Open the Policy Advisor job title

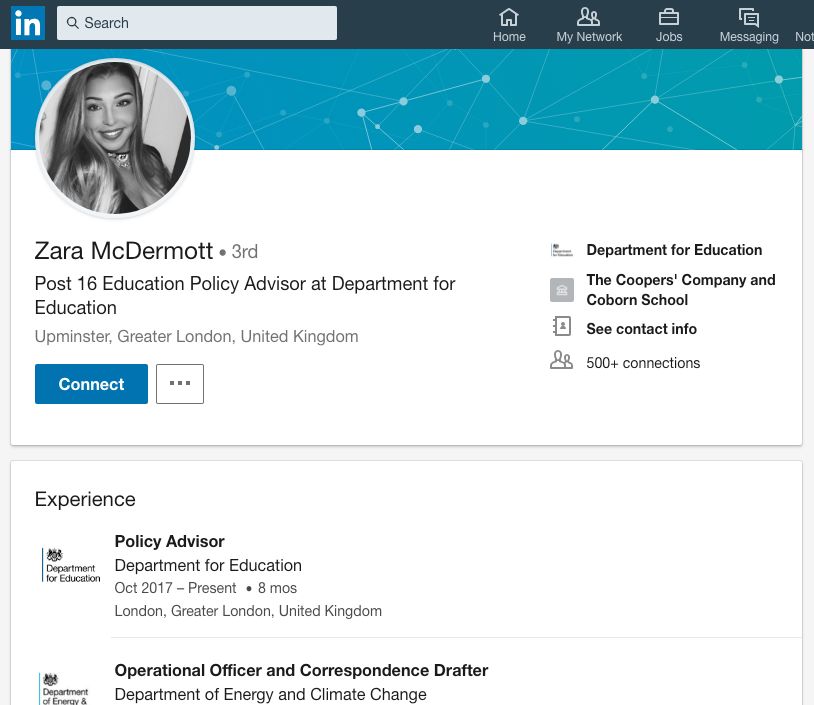coord(169,541)
